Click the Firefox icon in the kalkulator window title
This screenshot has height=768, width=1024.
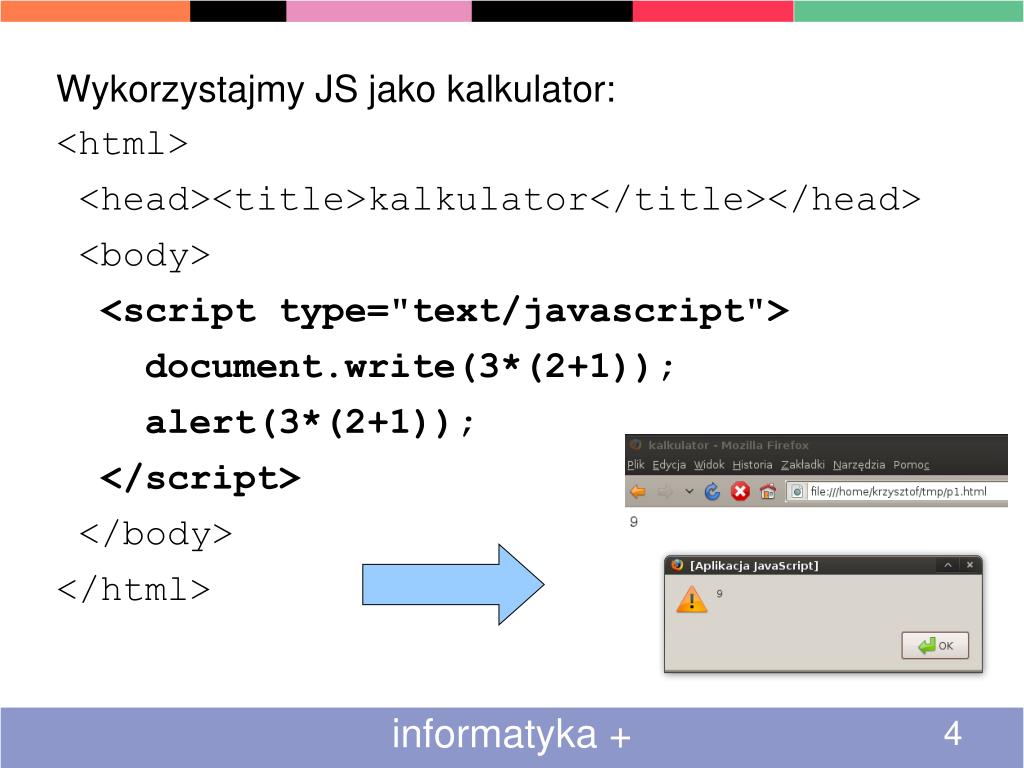point(635,445)
